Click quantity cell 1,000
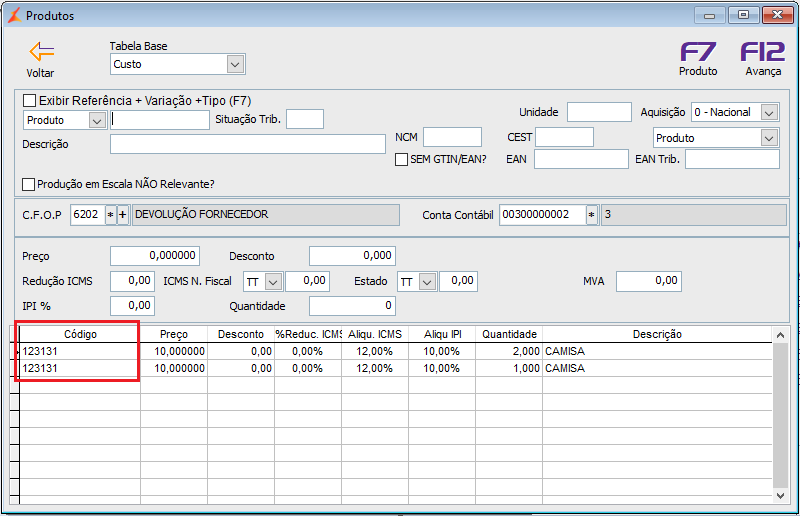The height and width of the screenshot is (516, 800). (509, 368)
